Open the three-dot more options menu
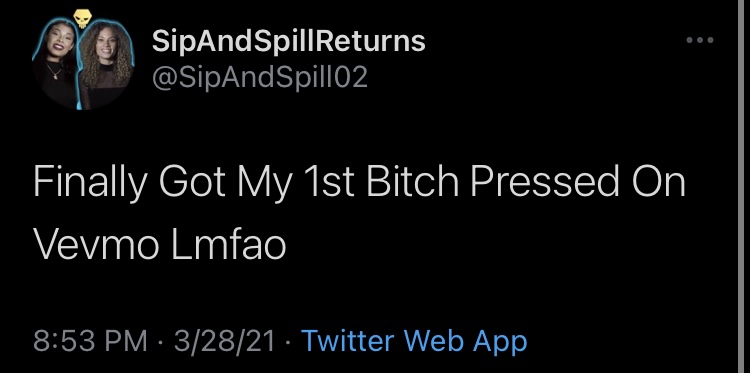The height and width of the screenshot is (373, 750). click(700, 40)
